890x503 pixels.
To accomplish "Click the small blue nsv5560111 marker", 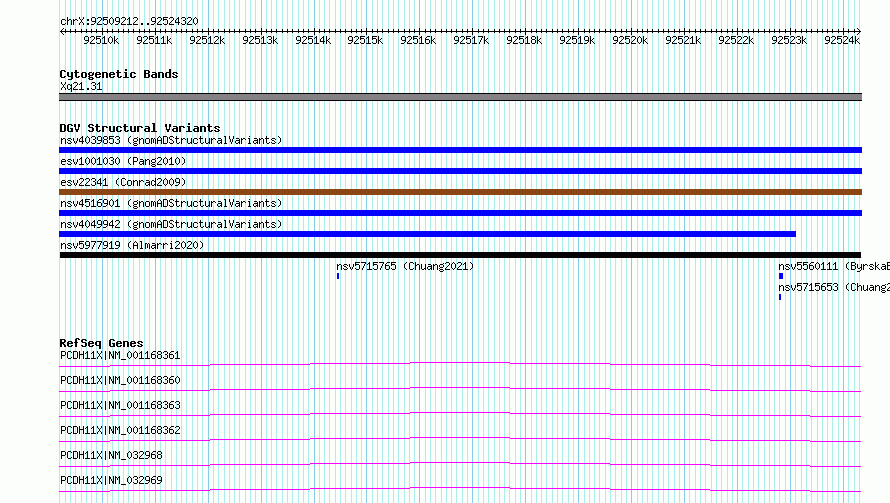I will (x=781, y=276).
